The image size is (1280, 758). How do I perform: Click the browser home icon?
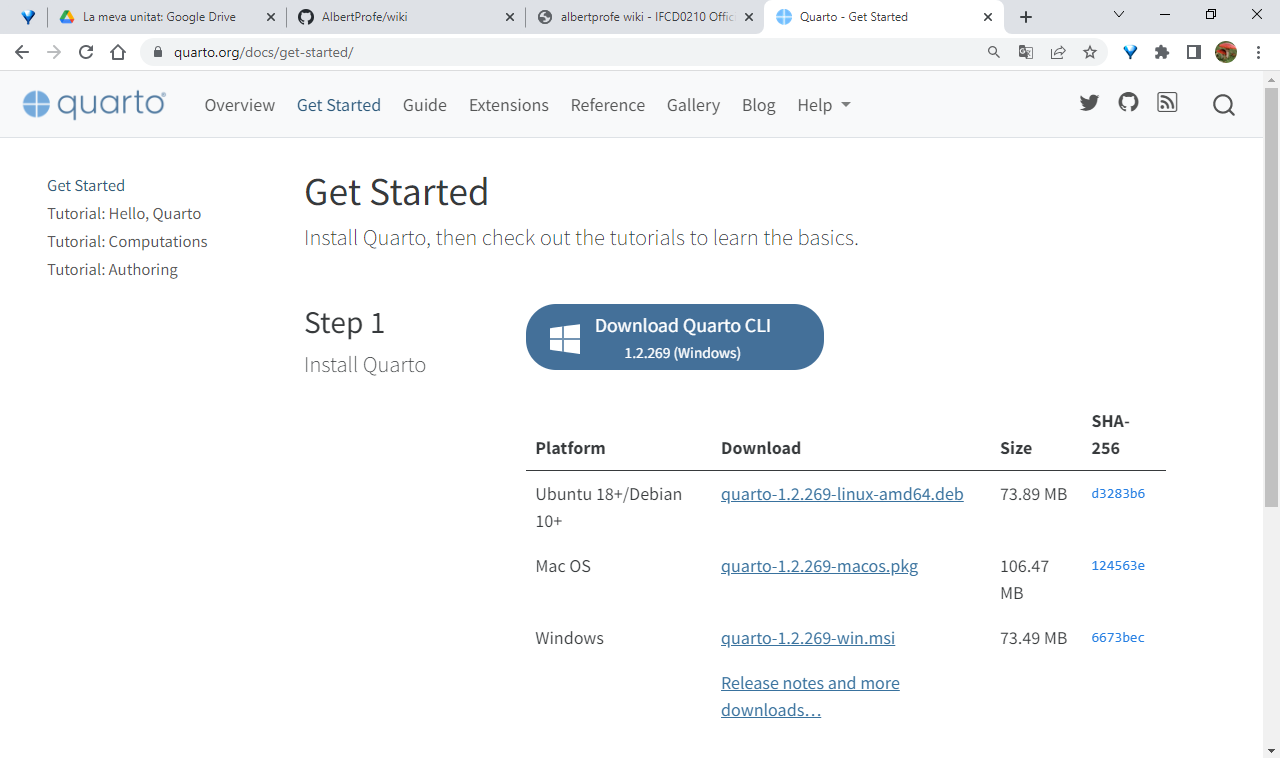click(x=118, y=52)
